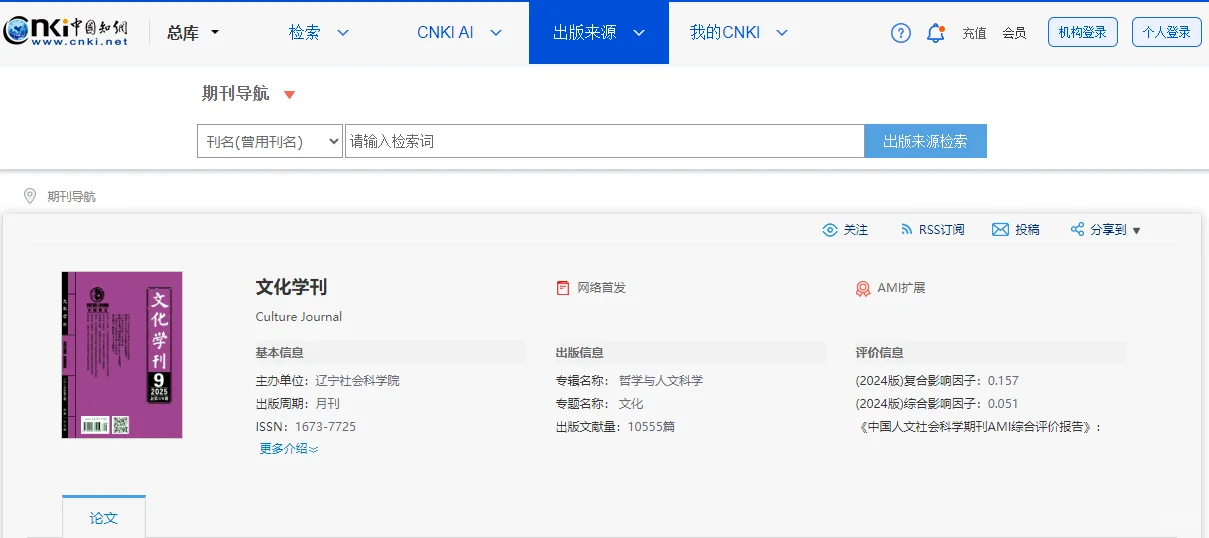The height and width of the screenshot is (538, 1209).
Task: Click the 出版文献量 10555篇 line
Action: tap(615, 427)
